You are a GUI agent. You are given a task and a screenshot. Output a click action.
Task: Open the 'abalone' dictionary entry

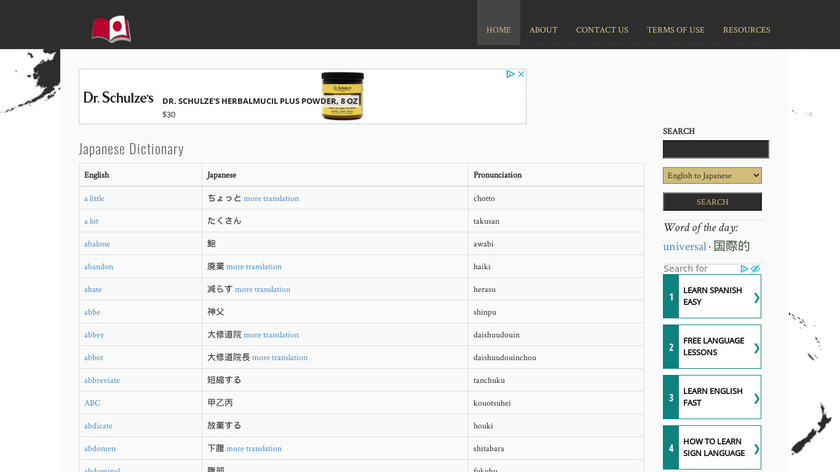98,244
